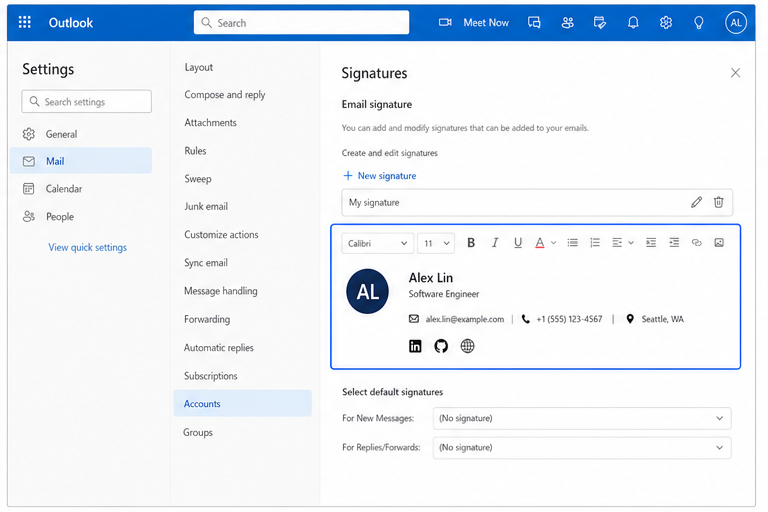This screenshot has width=768, height=512.
Task: Open Forwarding settings
Action: 207,319
